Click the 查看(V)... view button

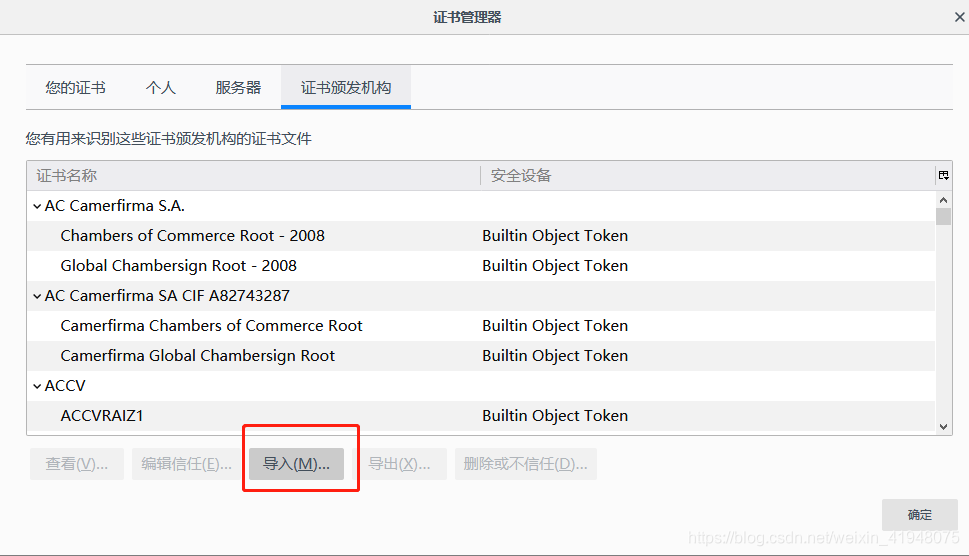[x=77, y=464]
